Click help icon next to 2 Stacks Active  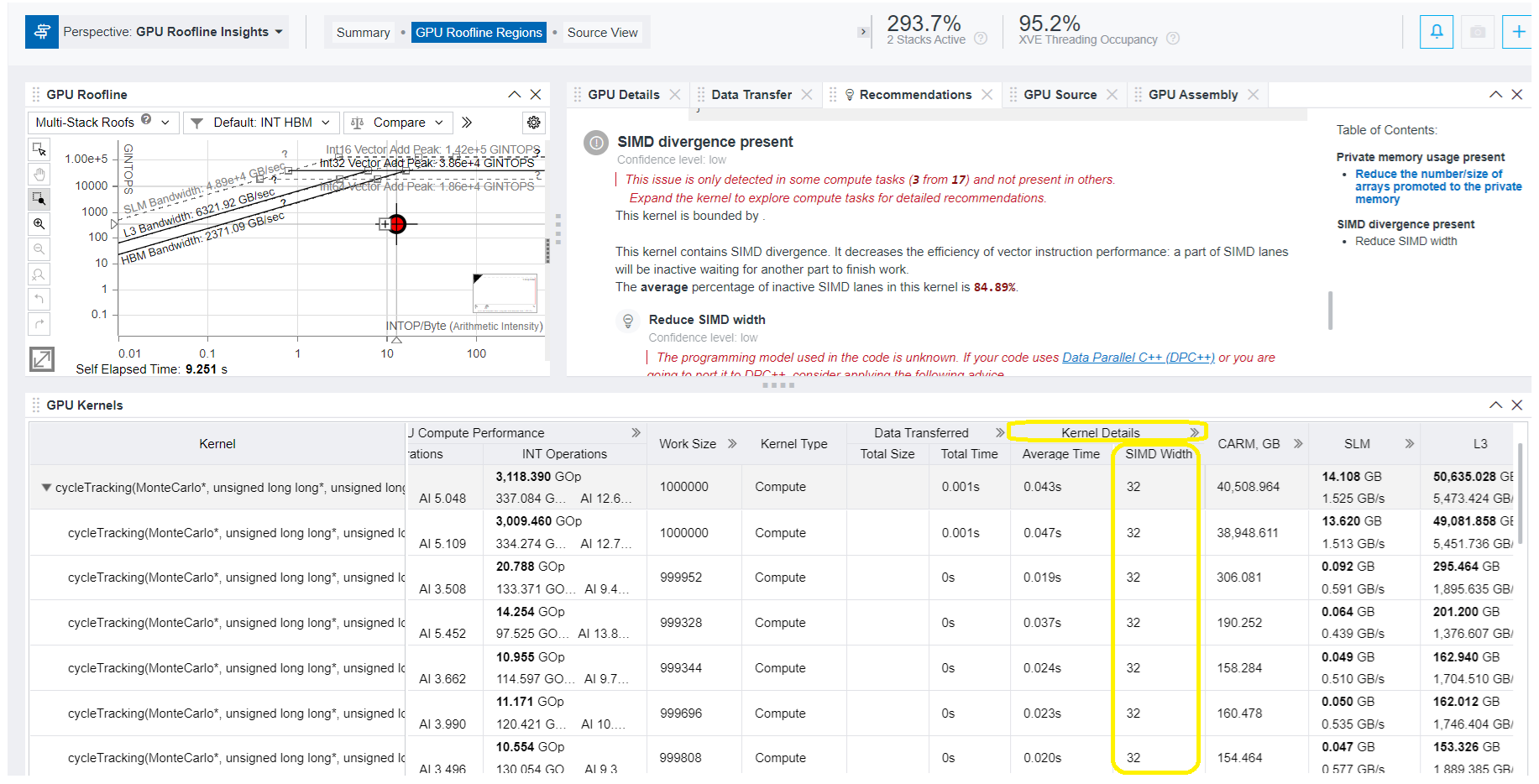click(981, 39)
